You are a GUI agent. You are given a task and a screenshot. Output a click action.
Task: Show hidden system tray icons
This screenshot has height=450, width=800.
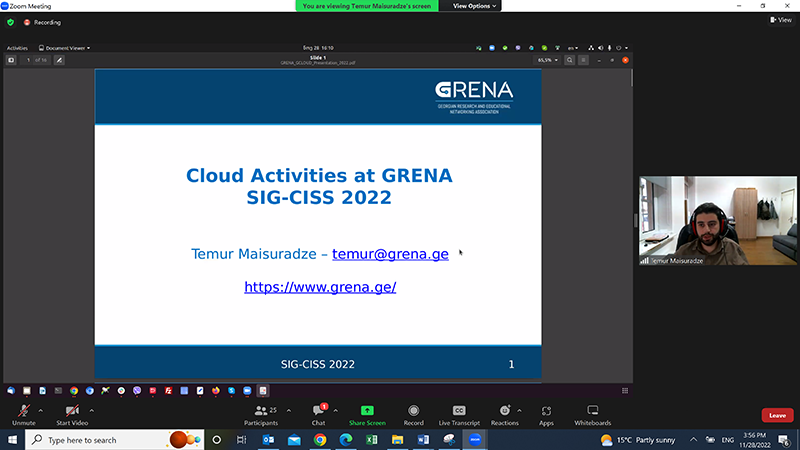693,440
